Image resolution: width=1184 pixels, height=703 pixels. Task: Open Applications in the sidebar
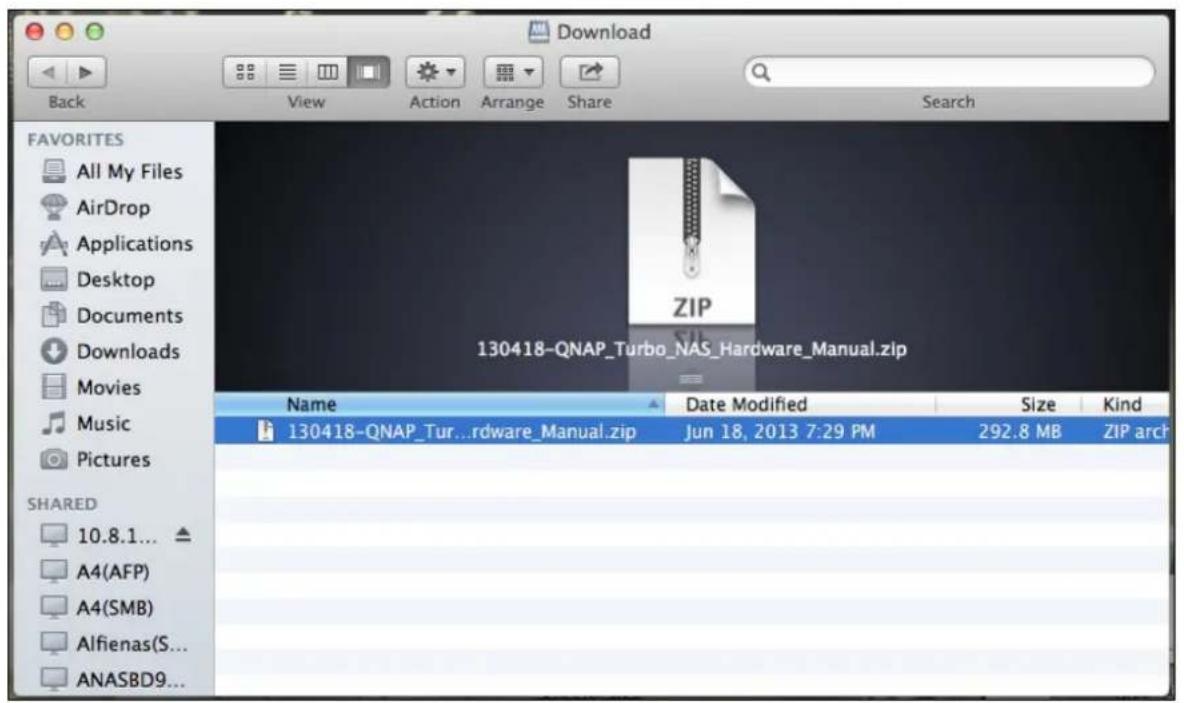click(117, 244)
